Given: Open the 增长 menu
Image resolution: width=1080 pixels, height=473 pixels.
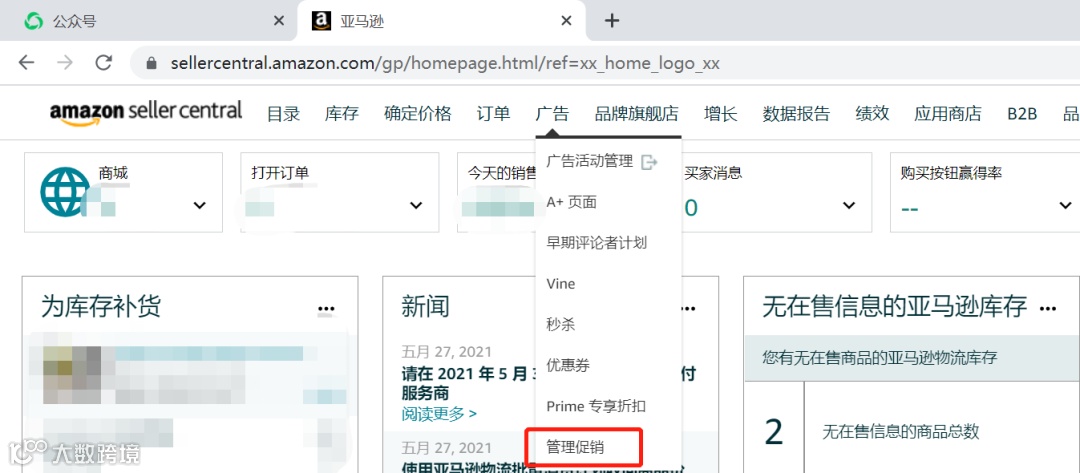Looking at the screenshot, I should [721, 114].
